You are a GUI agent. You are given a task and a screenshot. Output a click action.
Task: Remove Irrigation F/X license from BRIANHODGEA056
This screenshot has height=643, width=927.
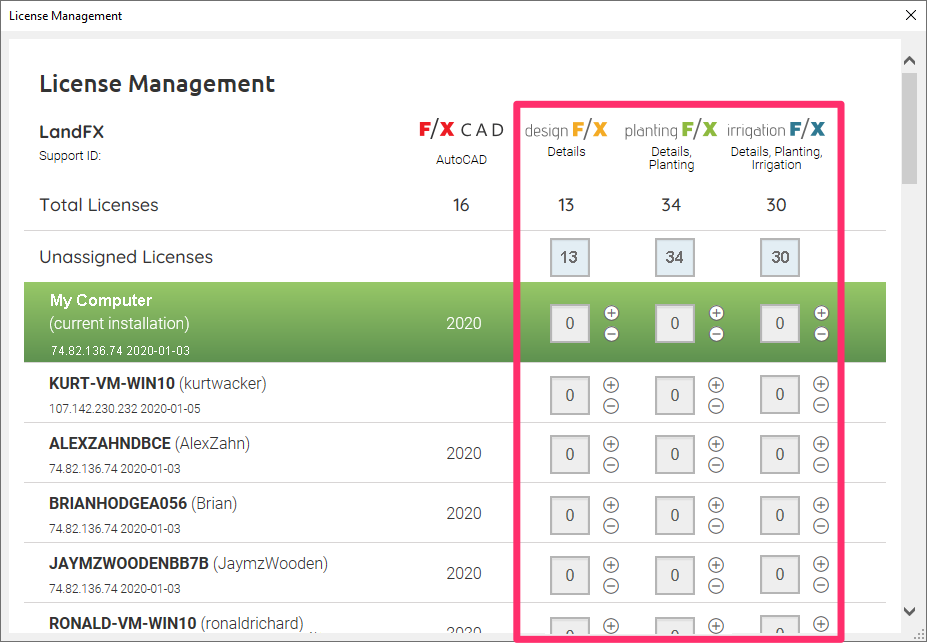point(821,526)
